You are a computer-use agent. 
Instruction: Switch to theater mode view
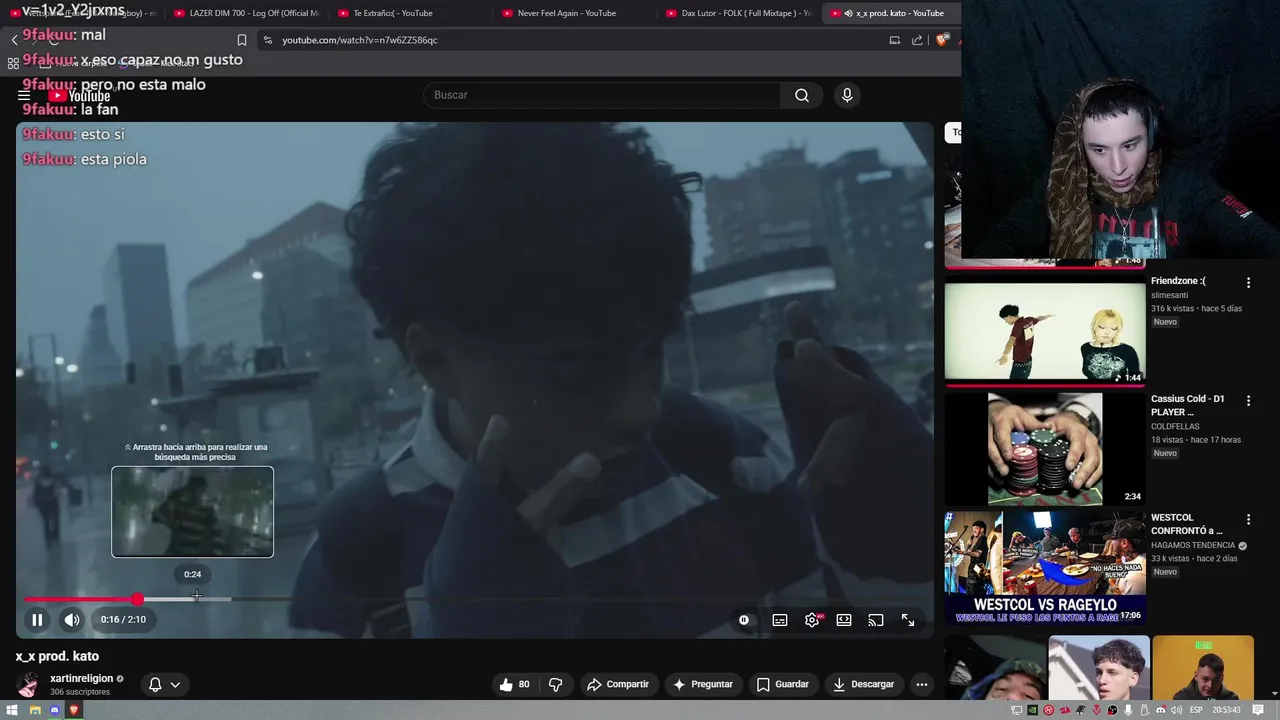844,620
